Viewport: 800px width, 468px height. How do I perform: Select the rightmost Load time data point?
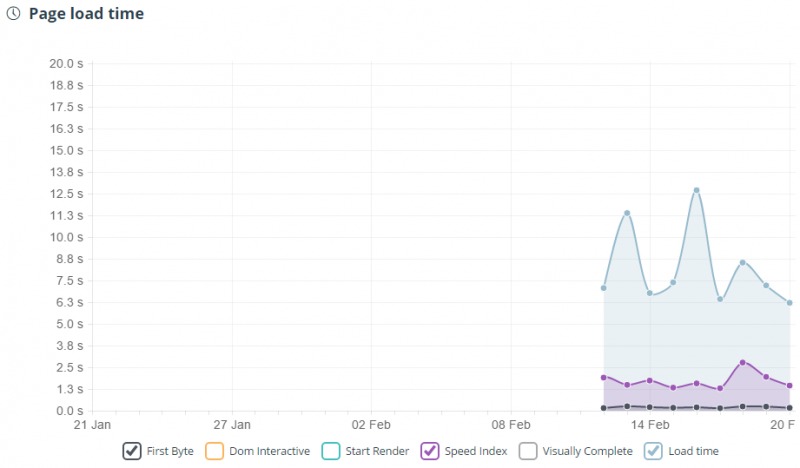click(x=790, y=303)
